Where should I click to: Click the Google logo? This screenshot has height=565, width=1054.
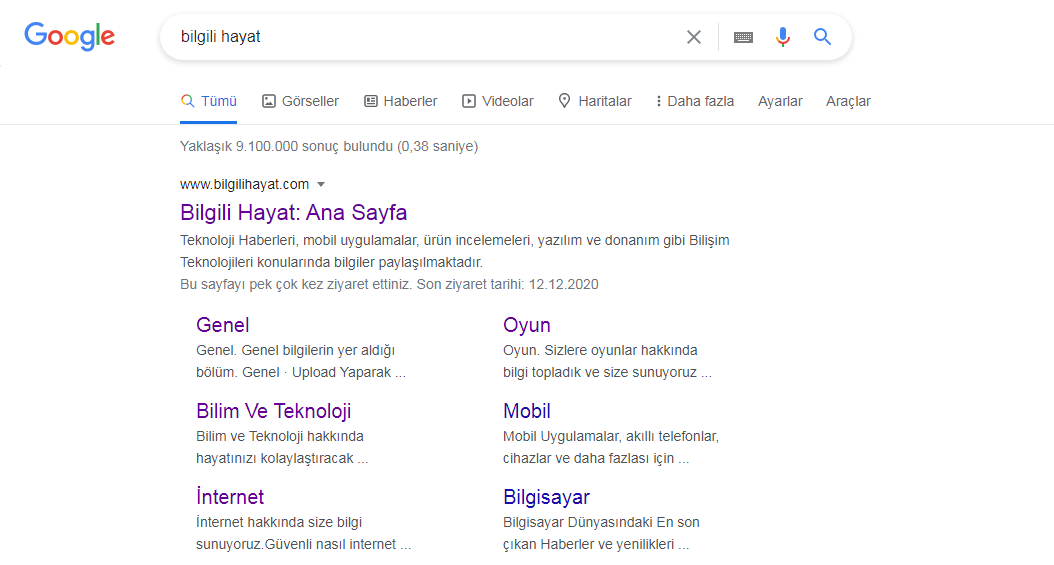point(69,36)
